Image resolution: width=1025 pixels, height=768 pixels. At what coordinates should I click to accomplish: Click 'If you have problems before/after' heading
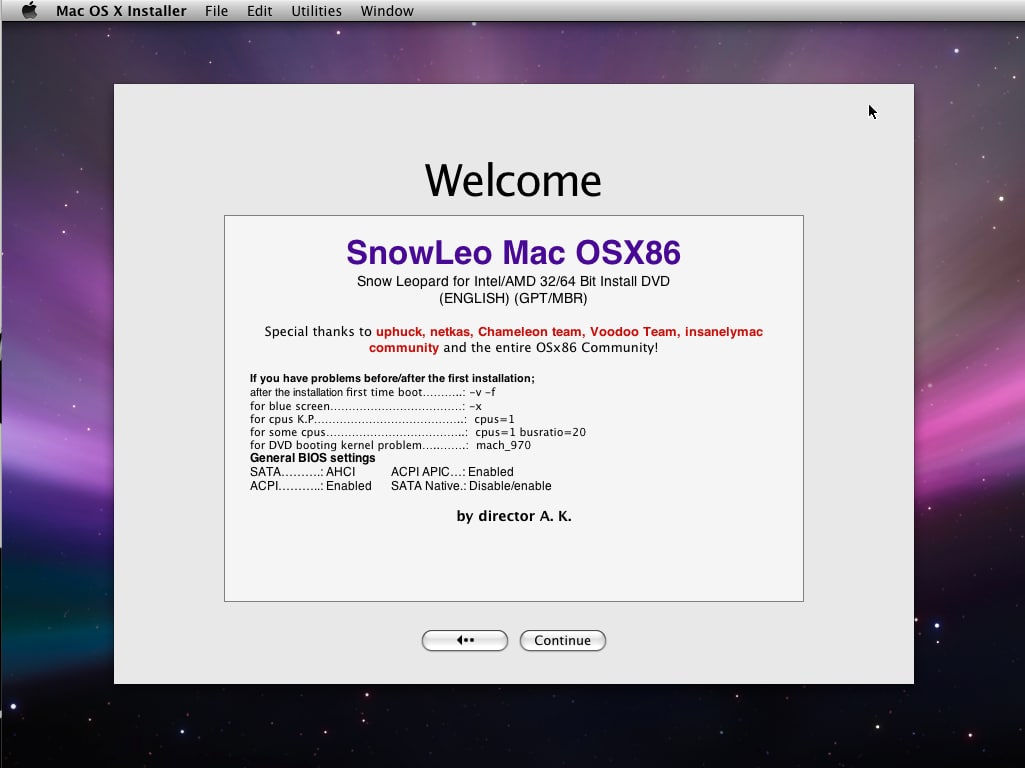[392, 378]
